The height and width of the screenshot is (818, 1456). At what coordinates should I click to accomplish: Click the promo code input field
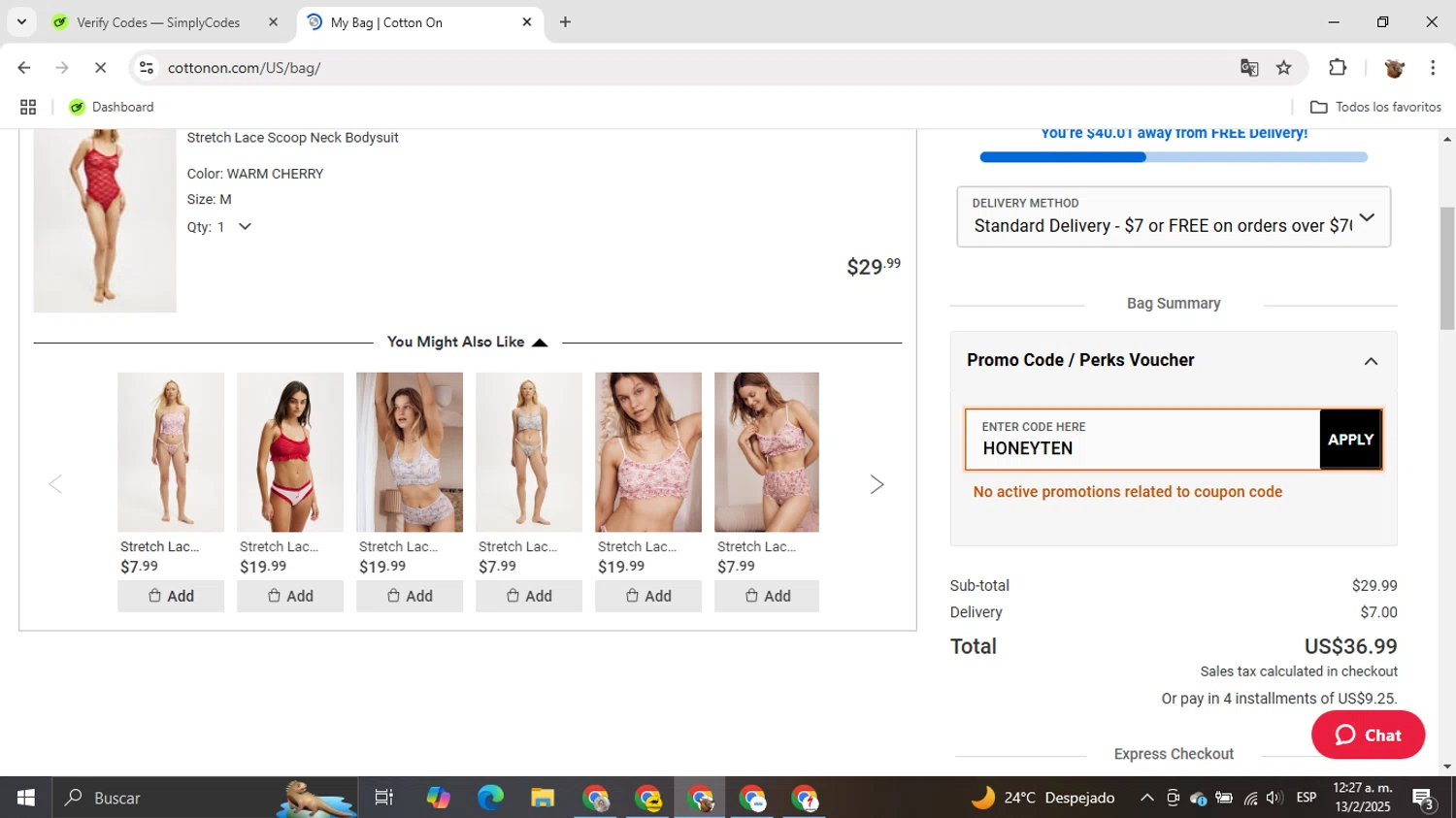[1142, 440]
